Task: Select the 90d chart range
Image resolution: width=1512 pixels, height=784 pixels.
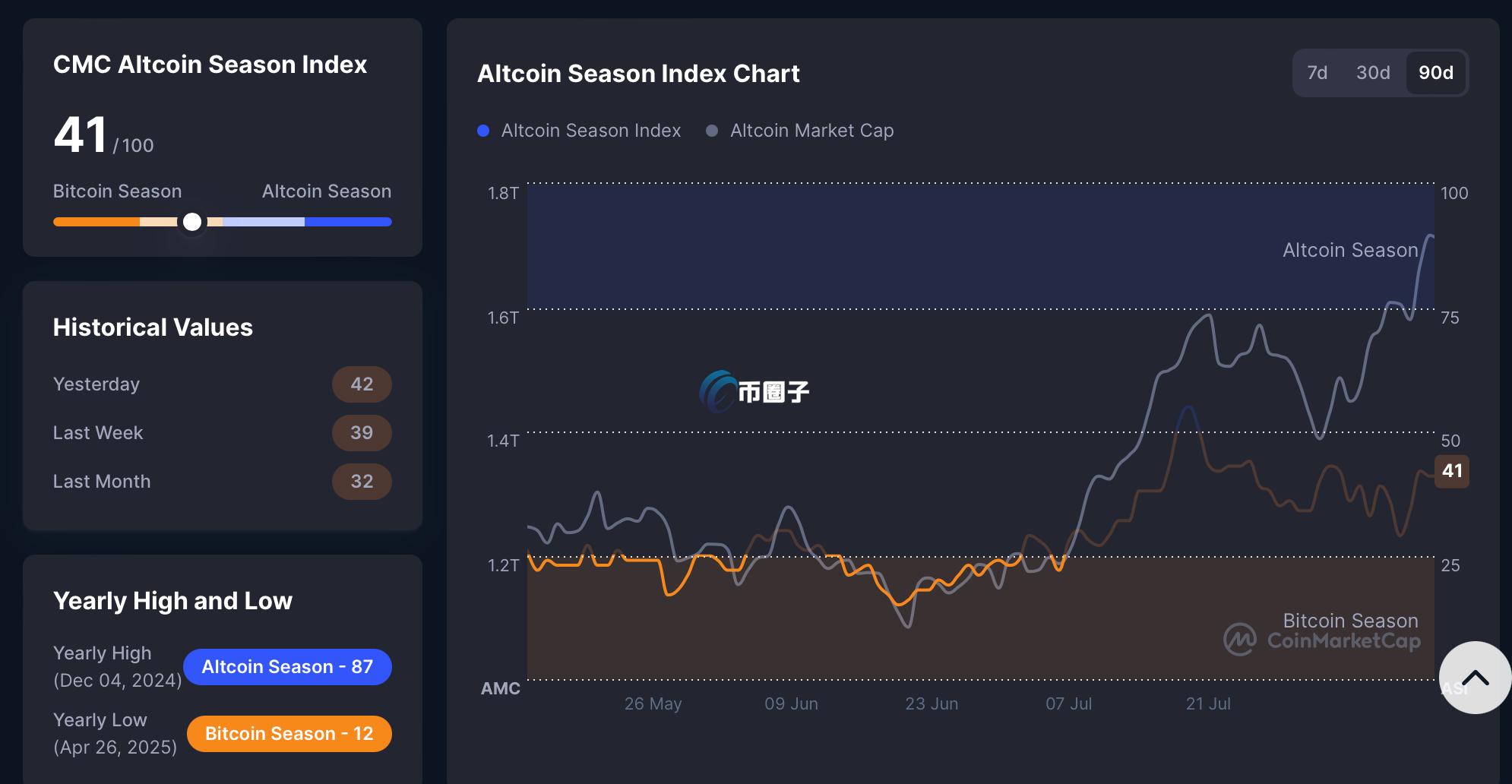Action: tap(1435, 73)
